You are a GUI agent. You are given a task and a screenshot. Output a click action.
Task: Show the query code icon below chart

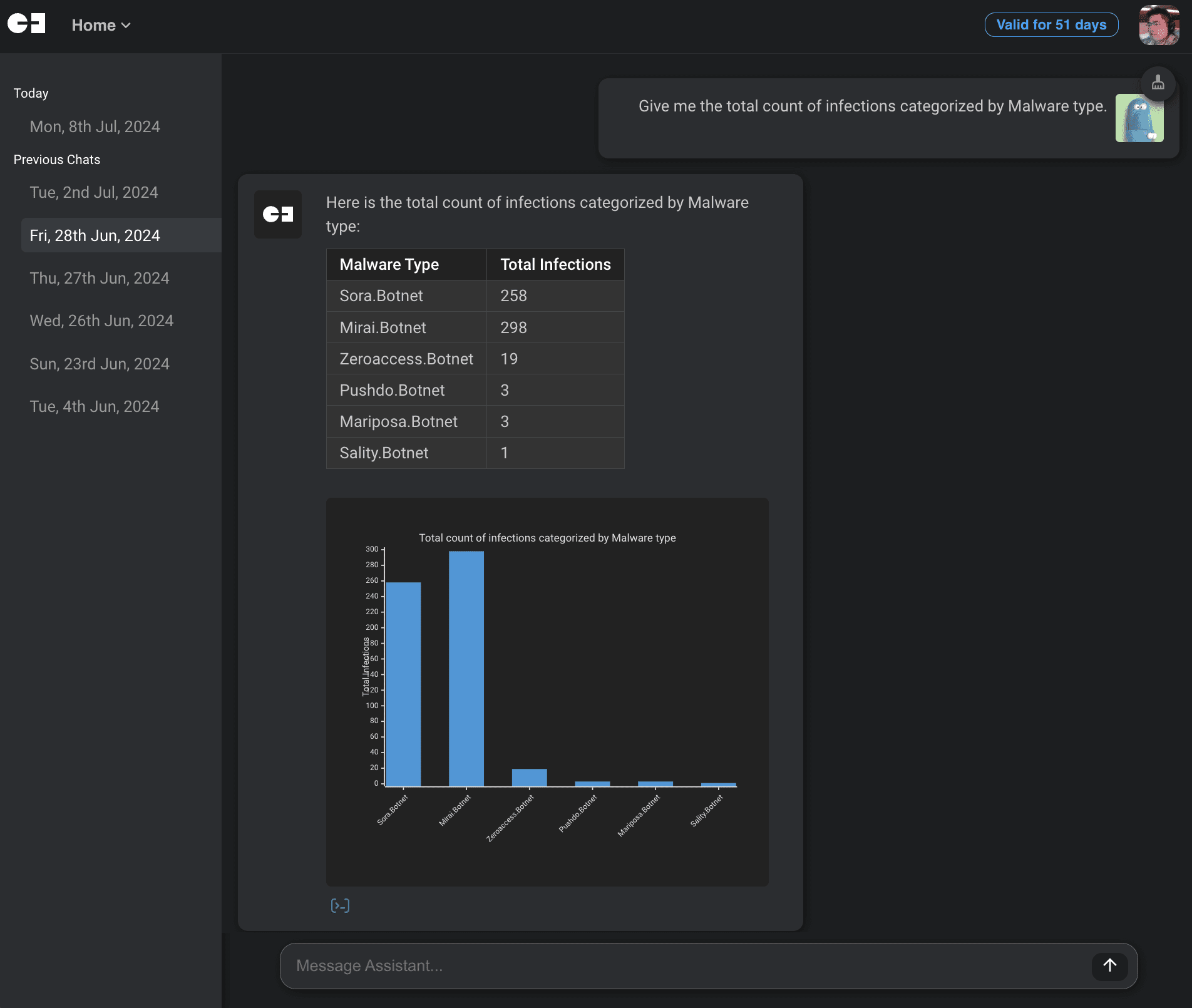tap(340, 905)
